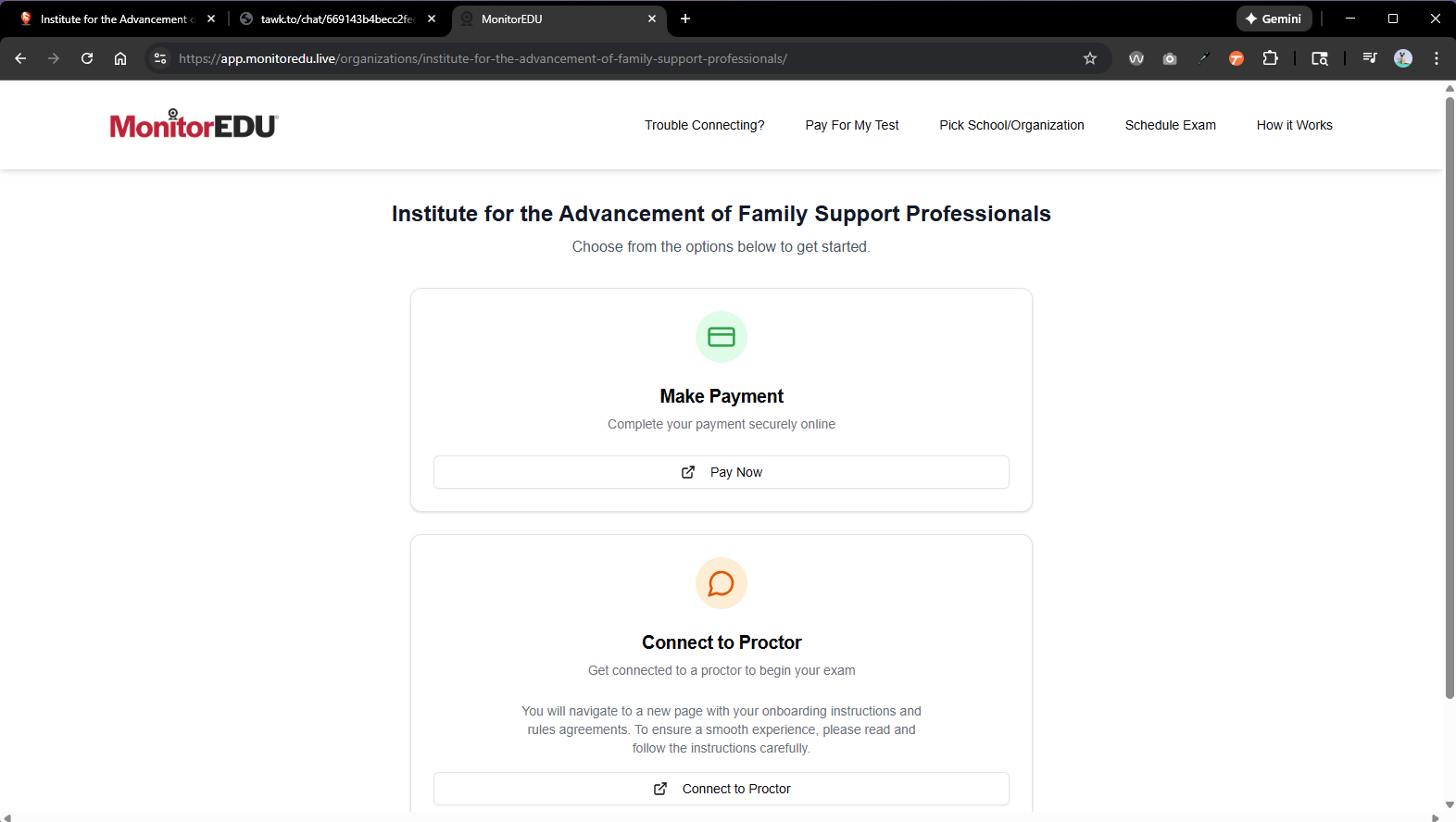Image resolution: width=1456 pixels, height=822 pixels.
Task: Open How it Works link
Action: click(1295, 125)
